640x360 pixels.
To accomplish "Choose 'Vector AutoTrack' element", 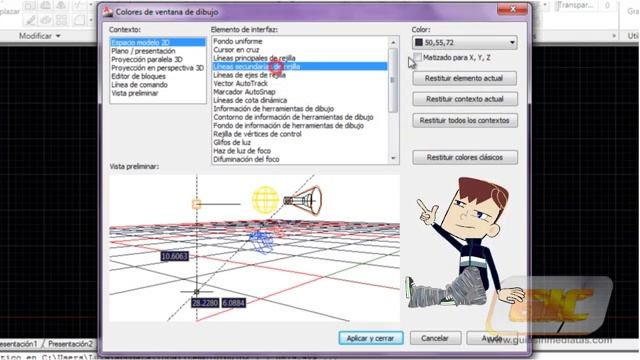I will [x=240, y=83].
